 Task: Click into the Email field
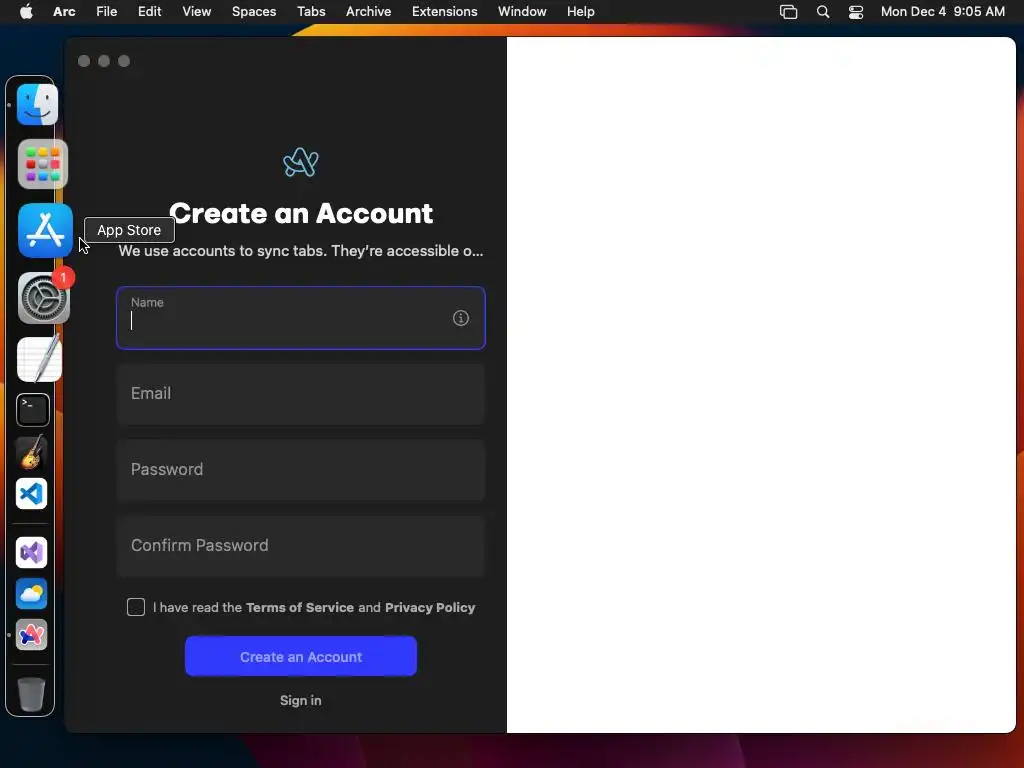[300, 394]
